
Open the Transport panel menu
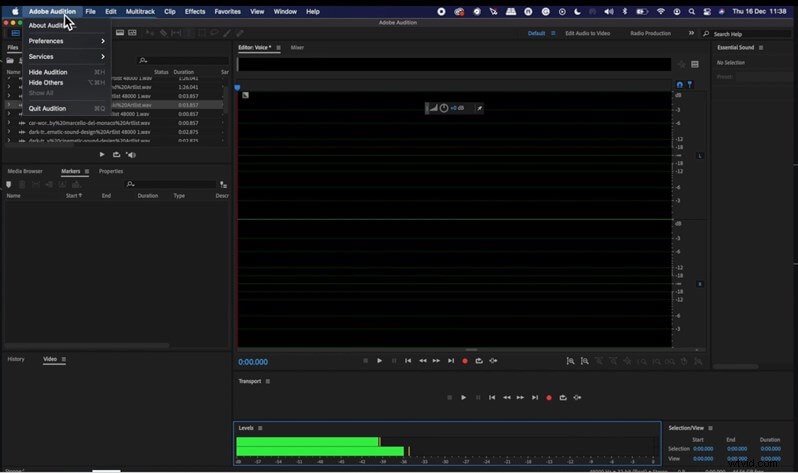click(268, 381)
